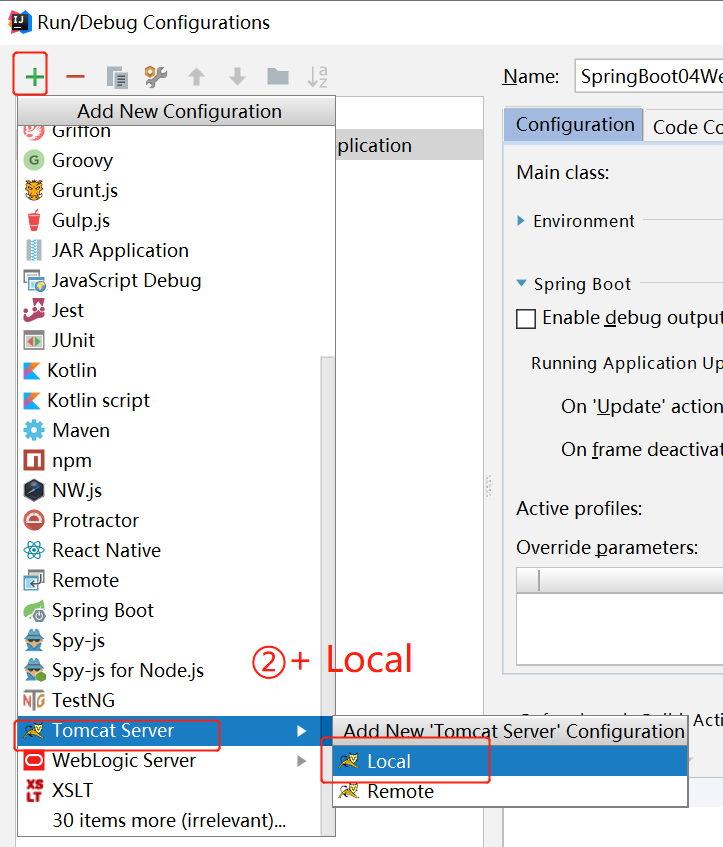
Task: Click the red minus Remove Configuration icon
Action: click(x=75, y=77)
